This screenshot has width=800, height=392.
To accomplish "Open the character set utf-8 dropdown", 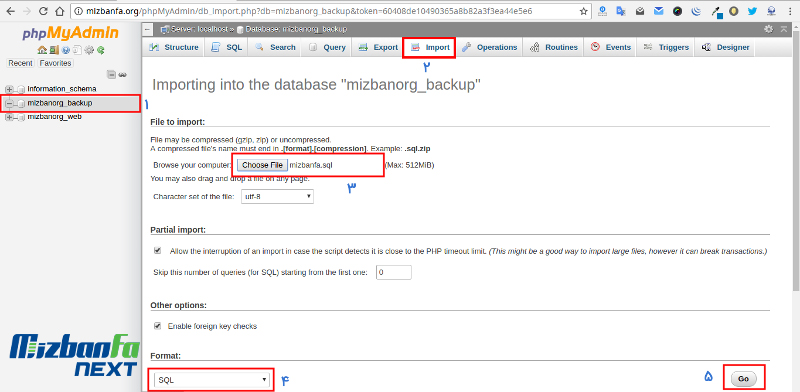I will pyautogui.click(x=277, y=196).
